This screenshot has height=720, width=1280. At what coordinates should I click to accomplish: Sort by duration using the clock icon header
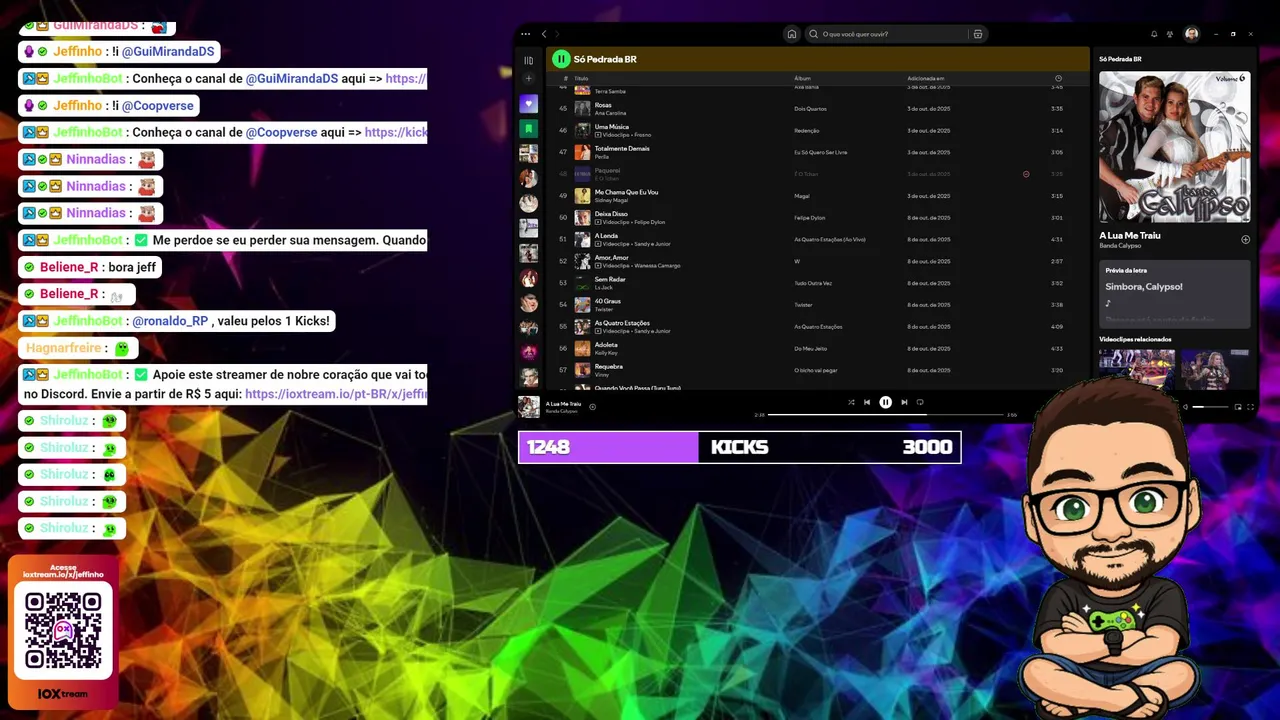pos(1058,78)
